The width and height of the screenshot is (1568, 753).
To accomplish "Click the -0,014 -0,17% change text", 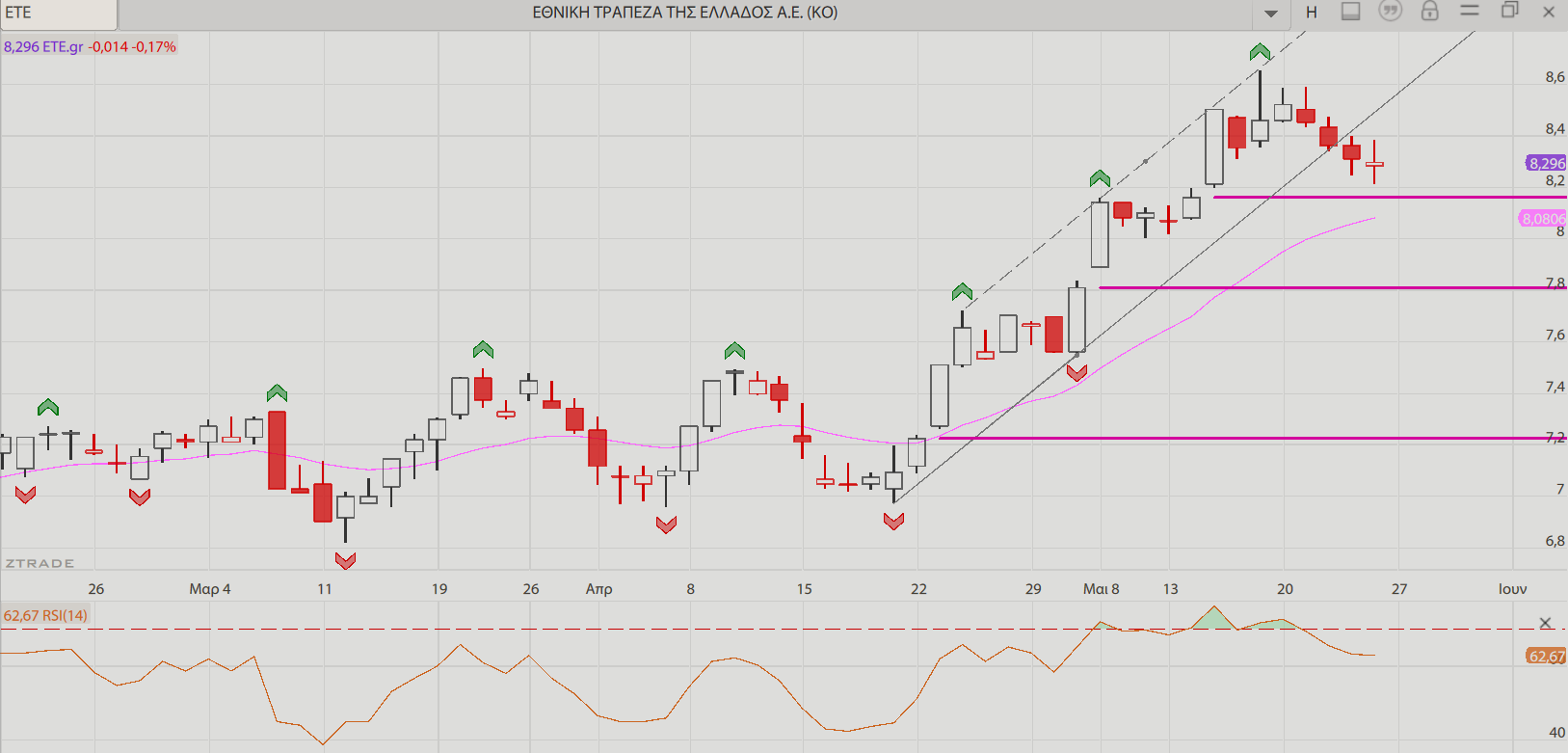I will click(132, 46).
